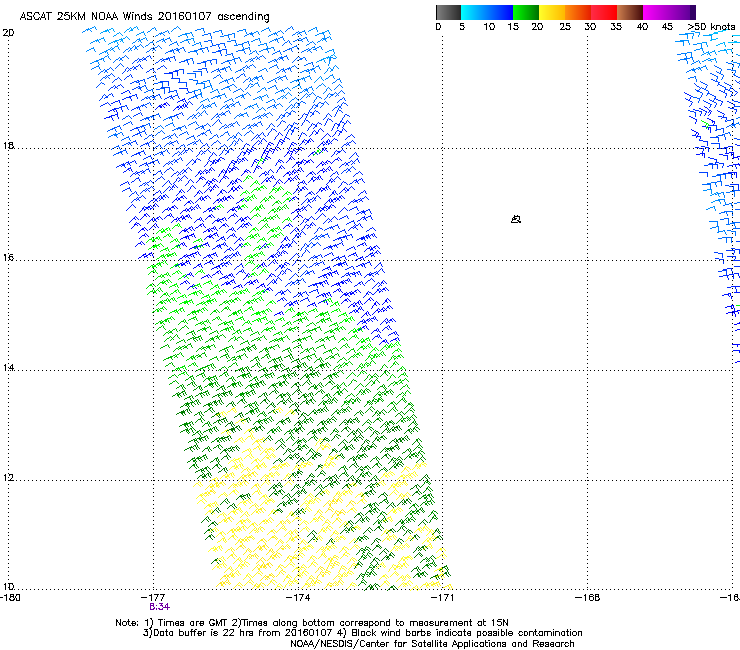Click the '30' color bar label
The height and width of the screenshot is (650, 740).
[590, 27]
